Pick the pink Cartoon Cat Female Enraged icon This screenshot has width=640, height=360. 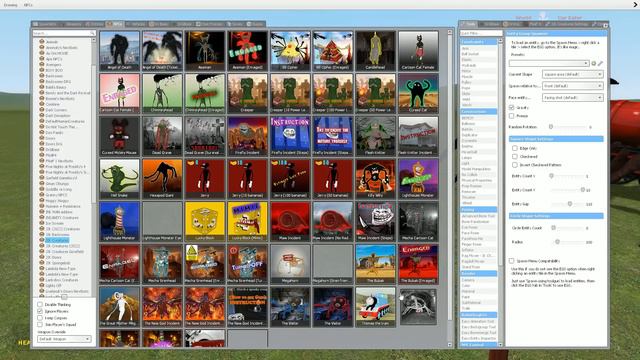119,93
